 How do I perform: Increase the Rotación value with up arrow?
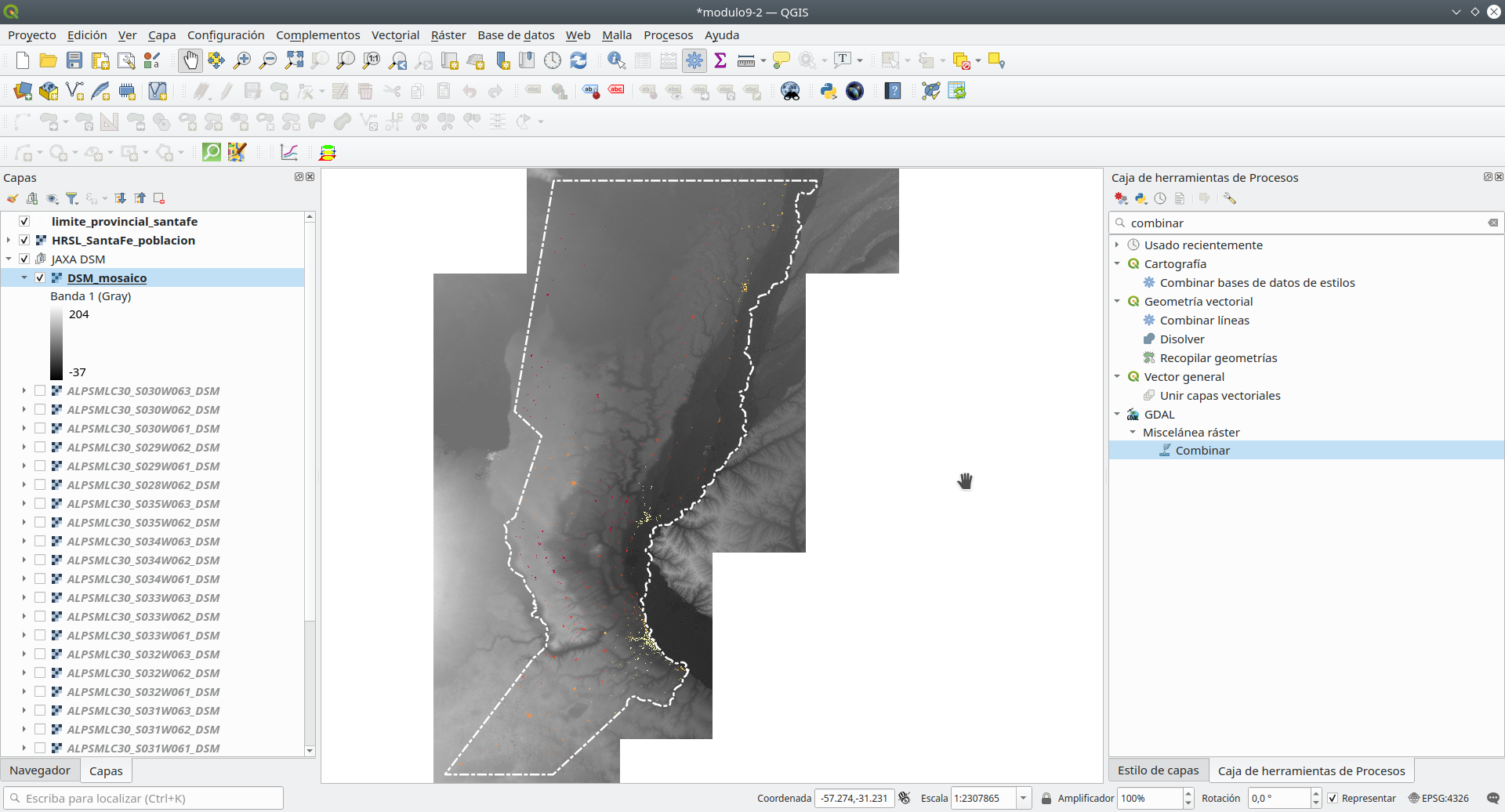coord(1316,793)
